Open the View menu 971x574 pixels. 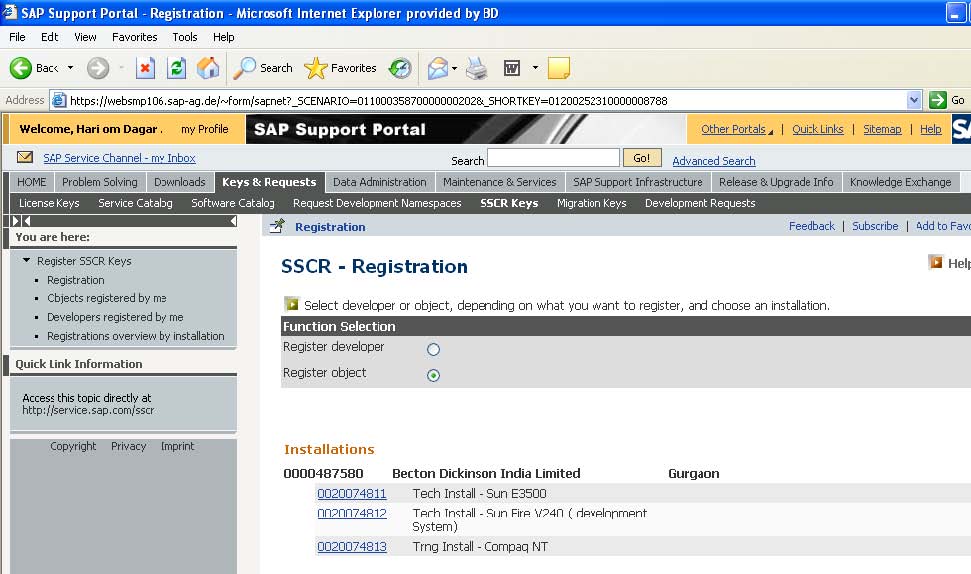(x=85, y=37)
